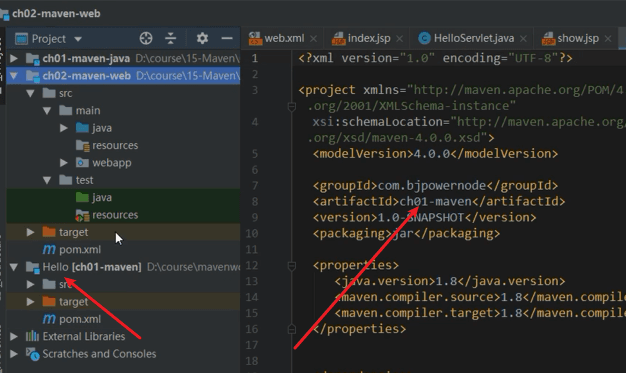Screen dimensions: 626x373
Task: Expand the src folder under Hello
Action: pos(30,284)
